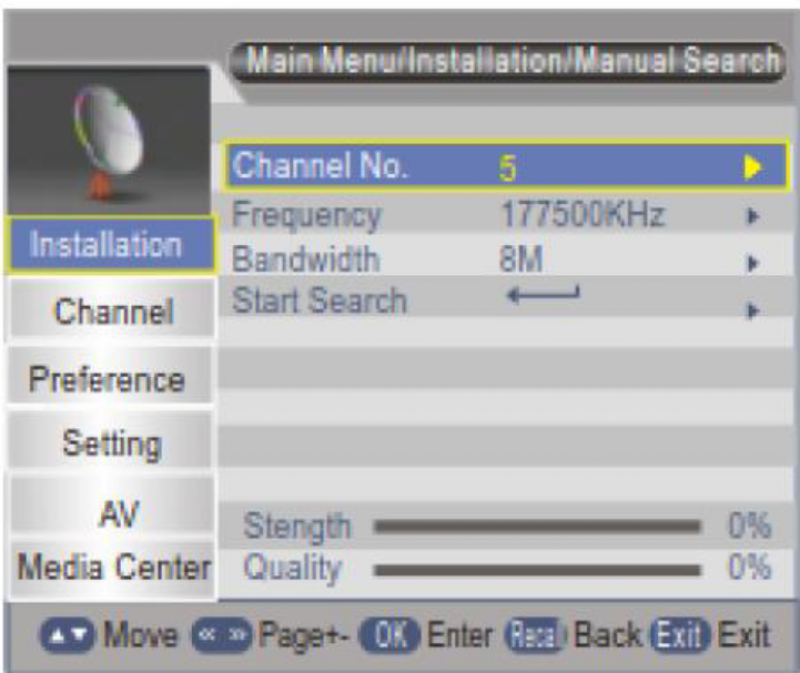Click the Stength signal bar
This screenshot has width=800, height=673.
point(537,525)
